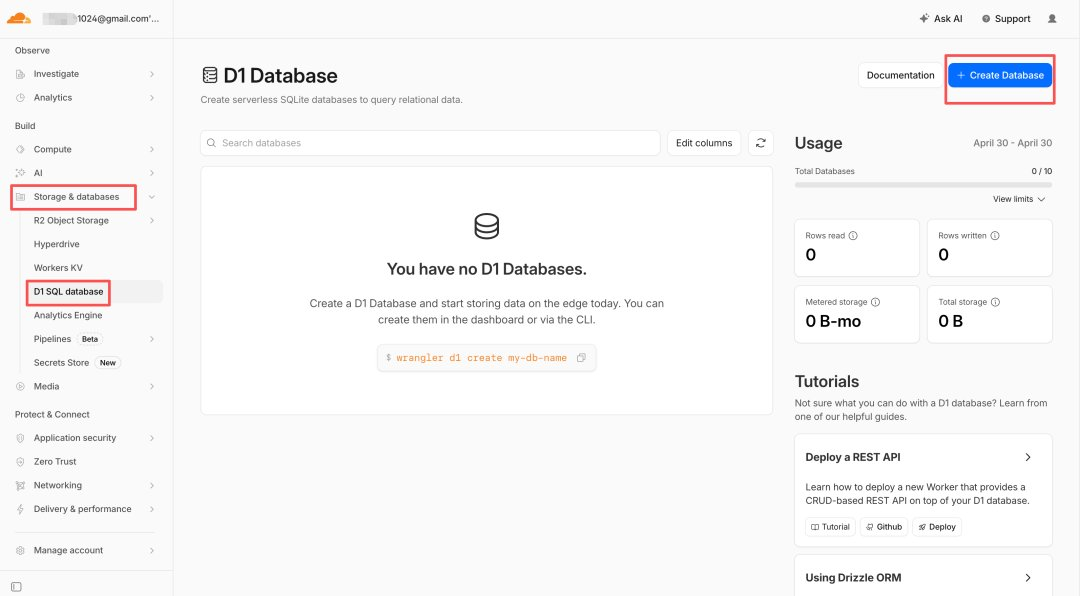Click the Rows written info icon
The width and height of the screenshot is (1080, 596).
click(x=995, y=236)
